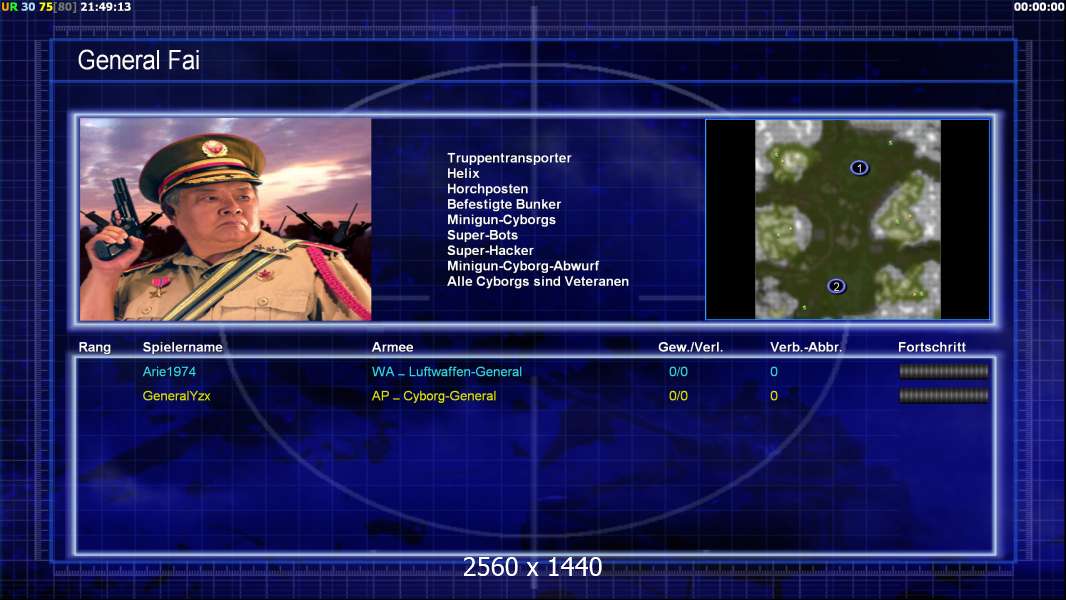Click Horchposten in the ability list
This screenshot has height=600, width=1066.
[487, 189]
